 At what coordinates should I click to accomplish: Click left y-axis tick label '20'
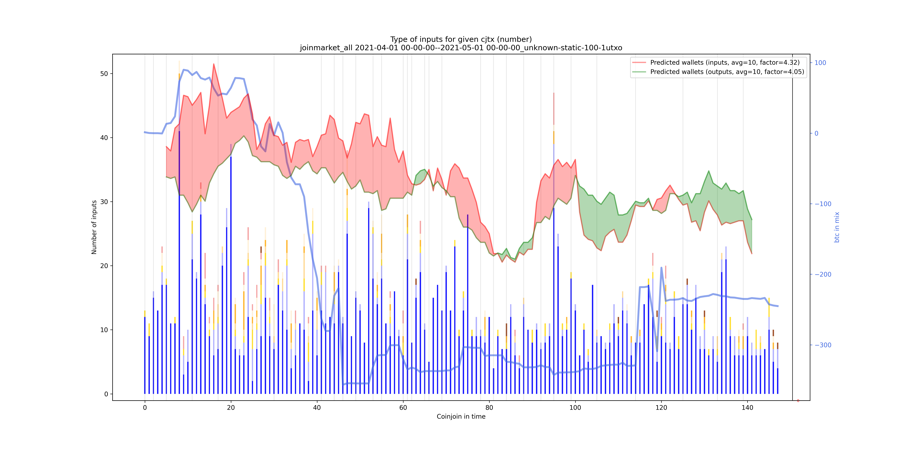coord(104,266)
